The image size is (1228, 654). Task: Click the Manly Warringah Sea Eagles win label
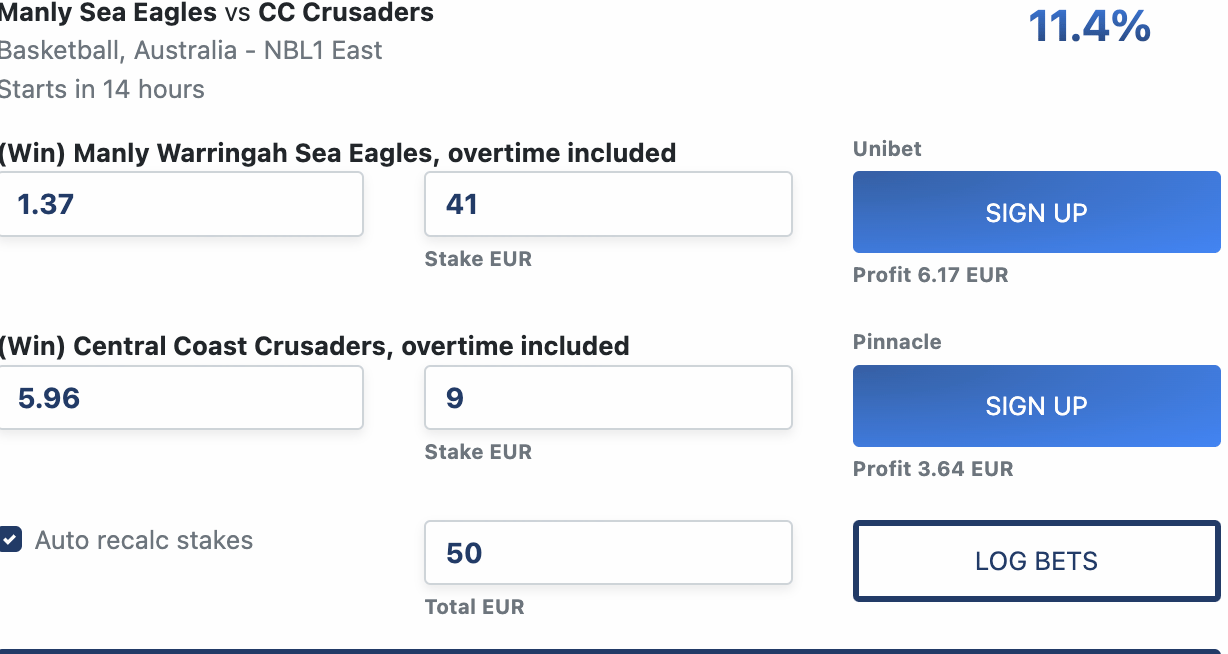[338, 153]
